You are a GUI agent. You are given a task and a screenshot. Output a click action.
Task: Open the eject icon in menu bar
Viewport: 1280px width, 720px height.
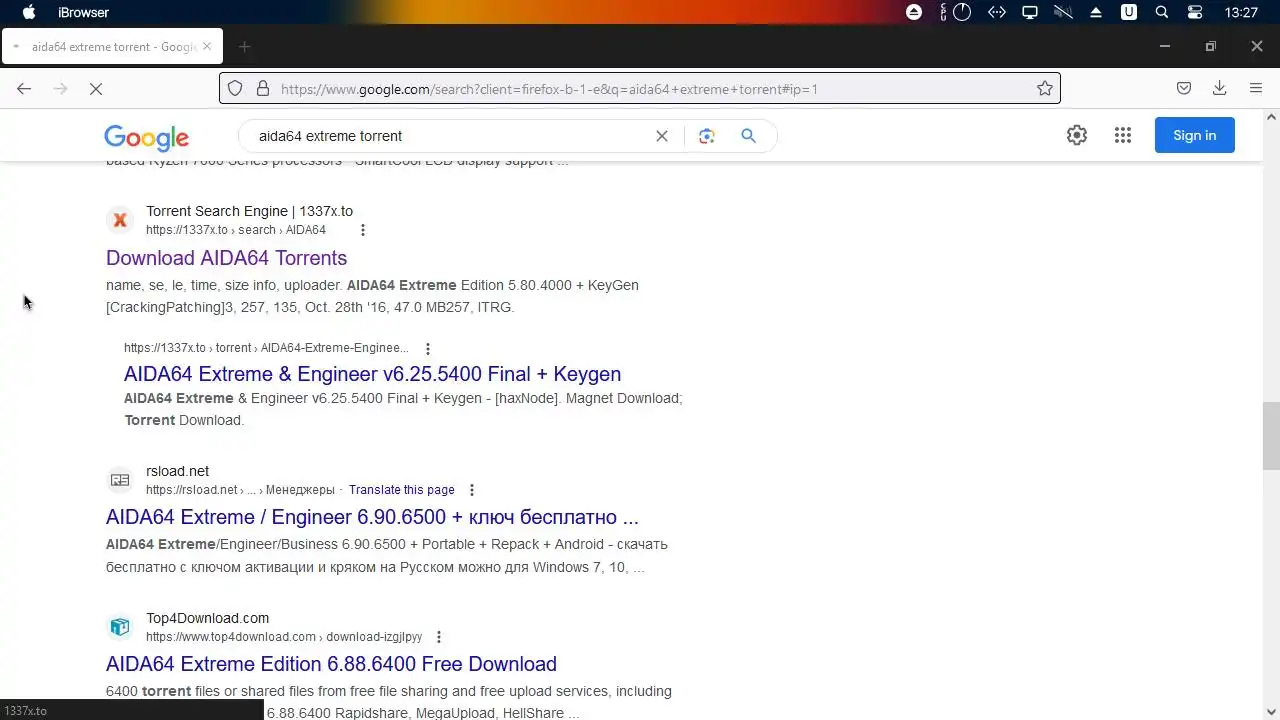tap(1096, 12)
